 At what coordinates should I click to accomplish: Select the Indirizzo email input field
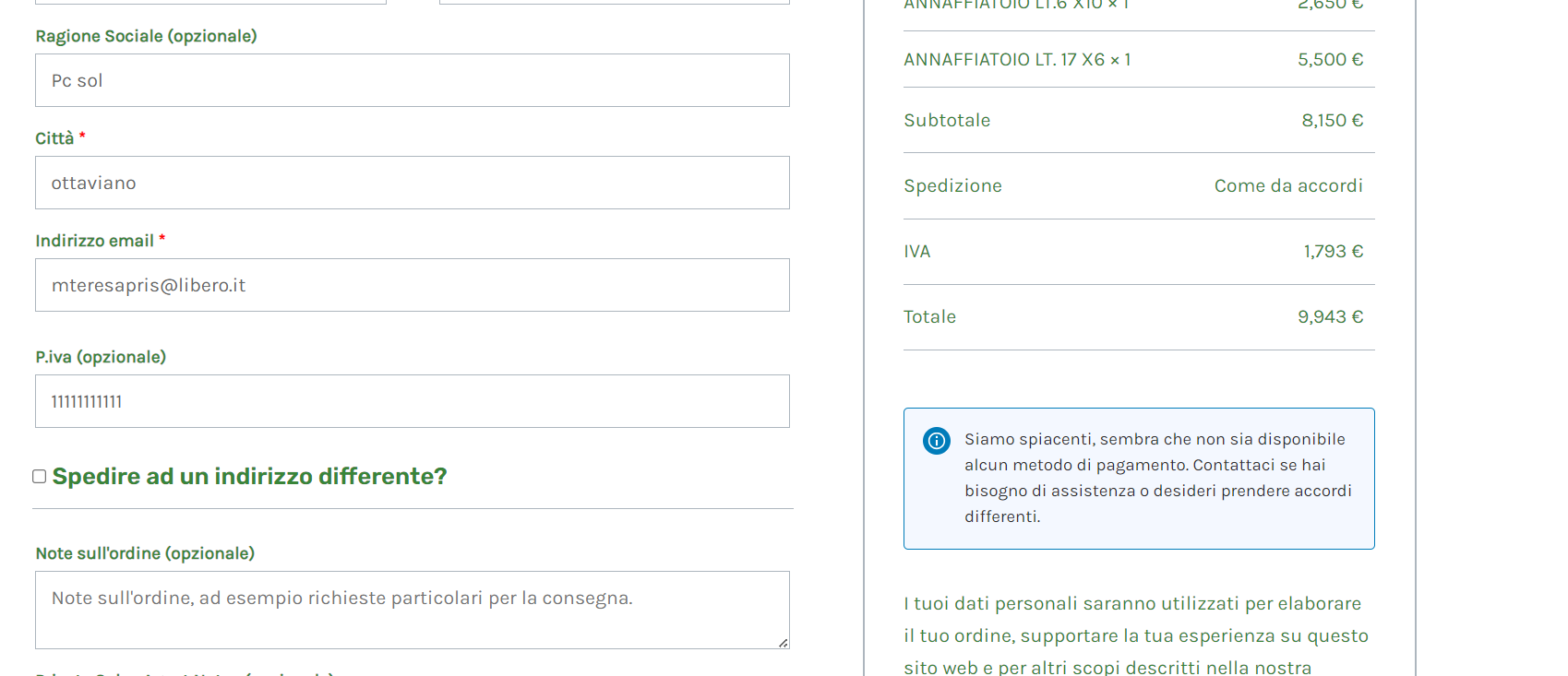click(x=413, y=285)
